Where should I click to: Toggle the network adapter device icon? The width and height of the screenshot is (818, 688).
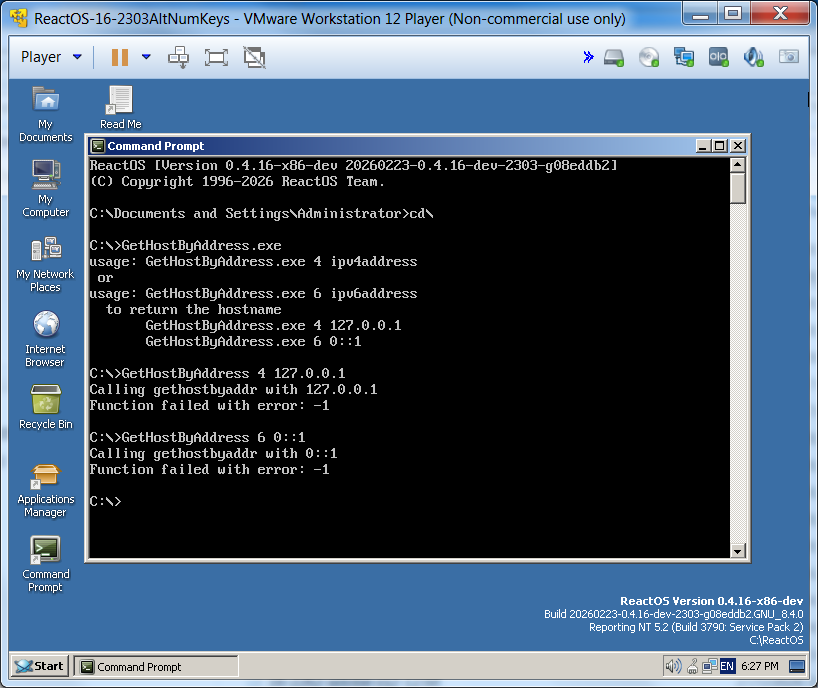point(684,58)
